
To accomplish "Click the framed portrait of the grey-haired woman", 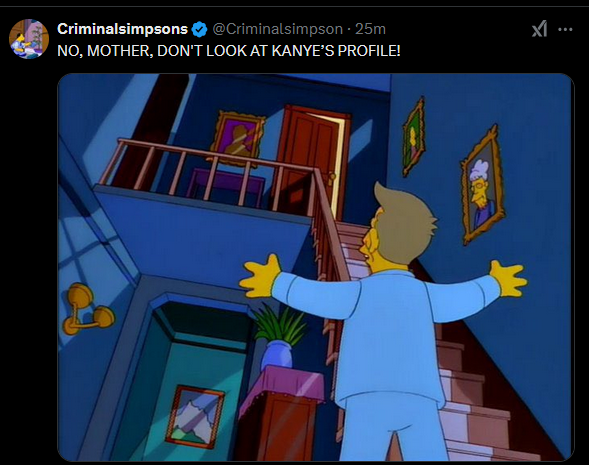I will point(483,186).
